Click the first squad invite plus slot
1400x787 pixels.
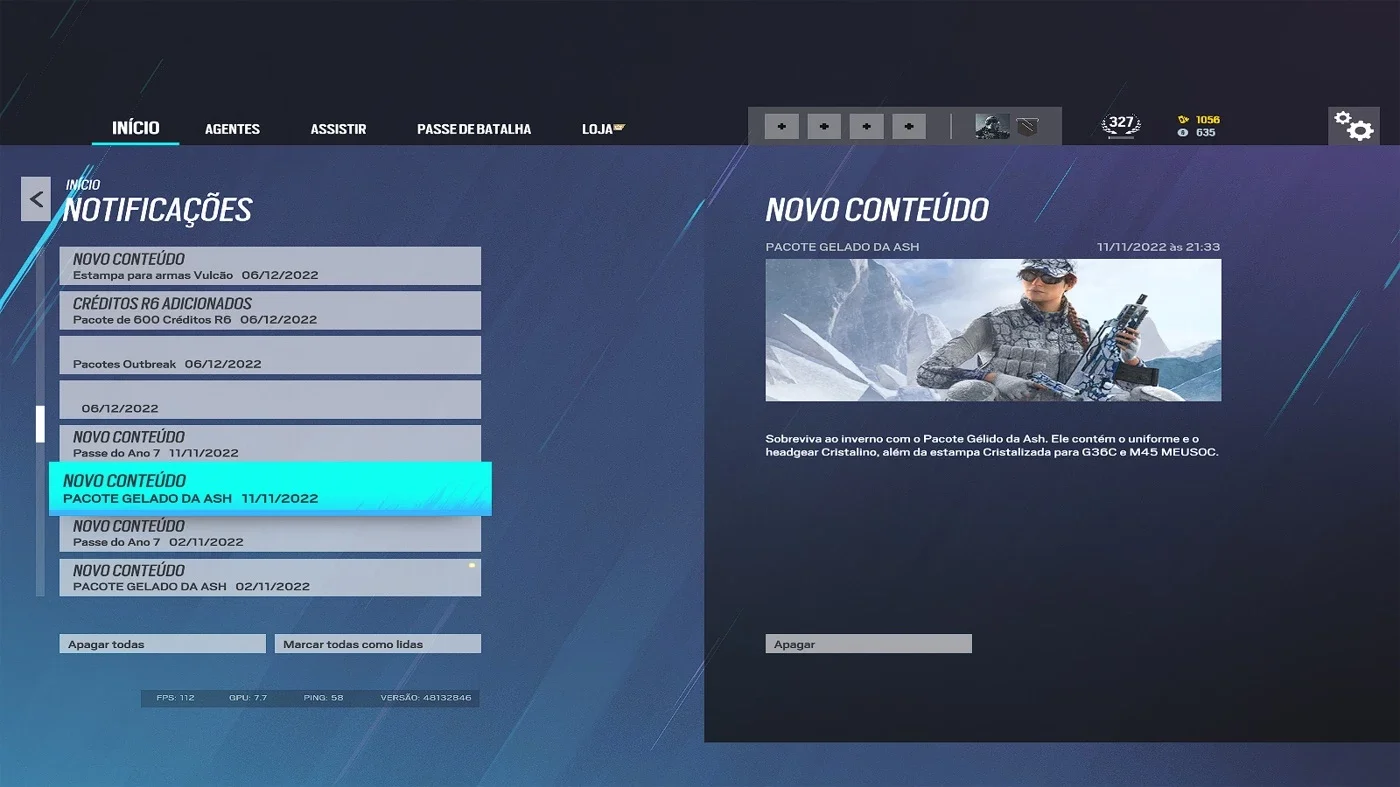pyautogui.click(x=782, y=126)
